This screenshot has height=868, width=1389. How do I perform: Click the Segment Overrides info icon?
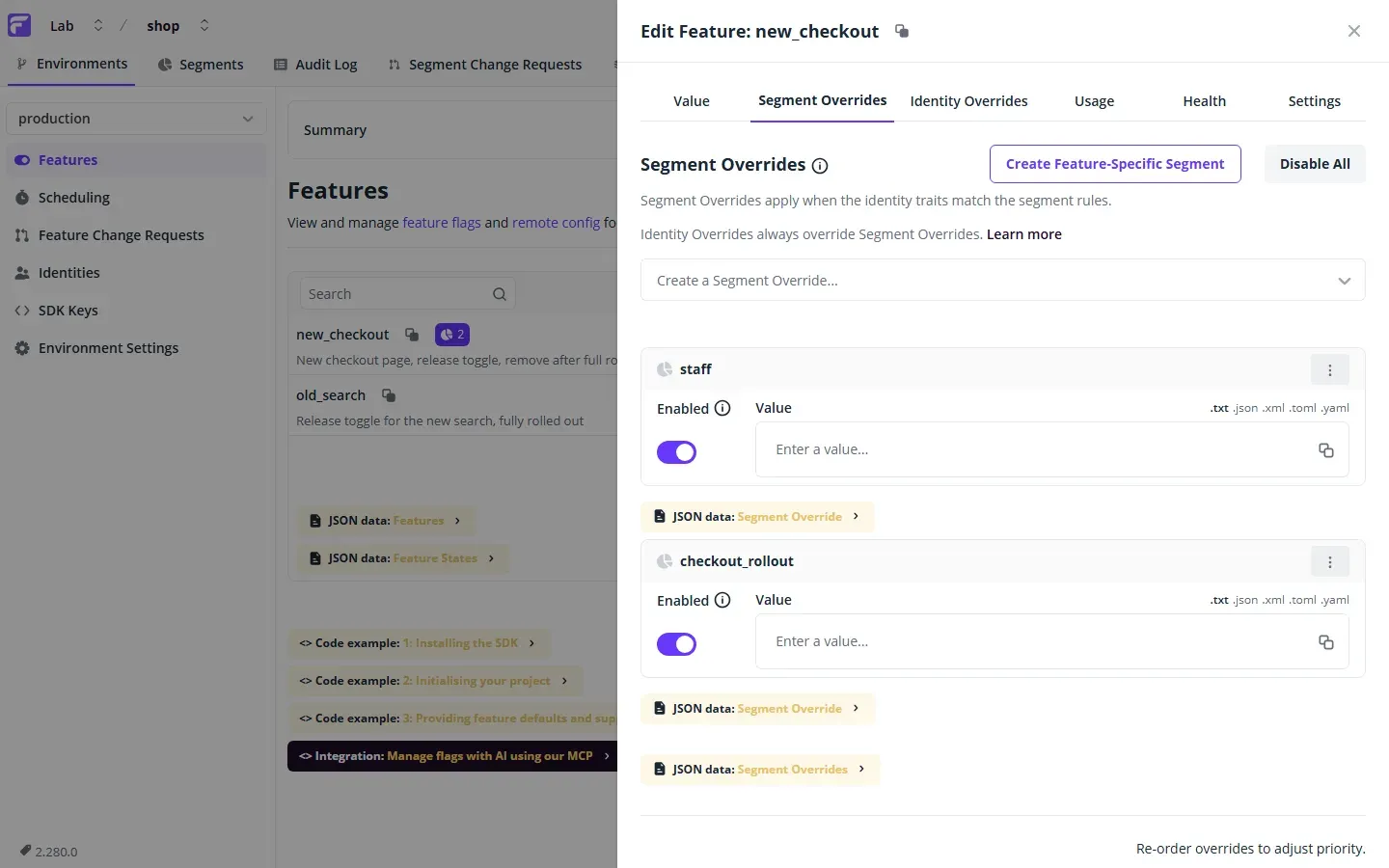(x=820, y=166)
